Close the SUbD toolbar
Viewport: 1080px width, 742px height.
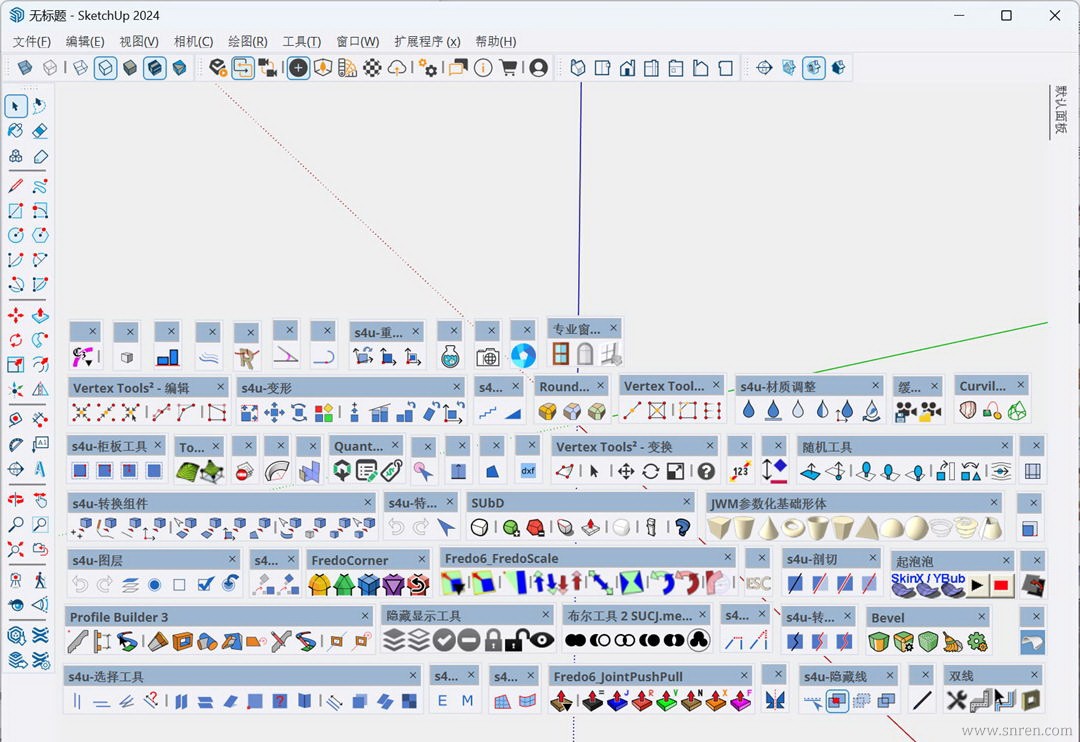(x=687, y=501)
